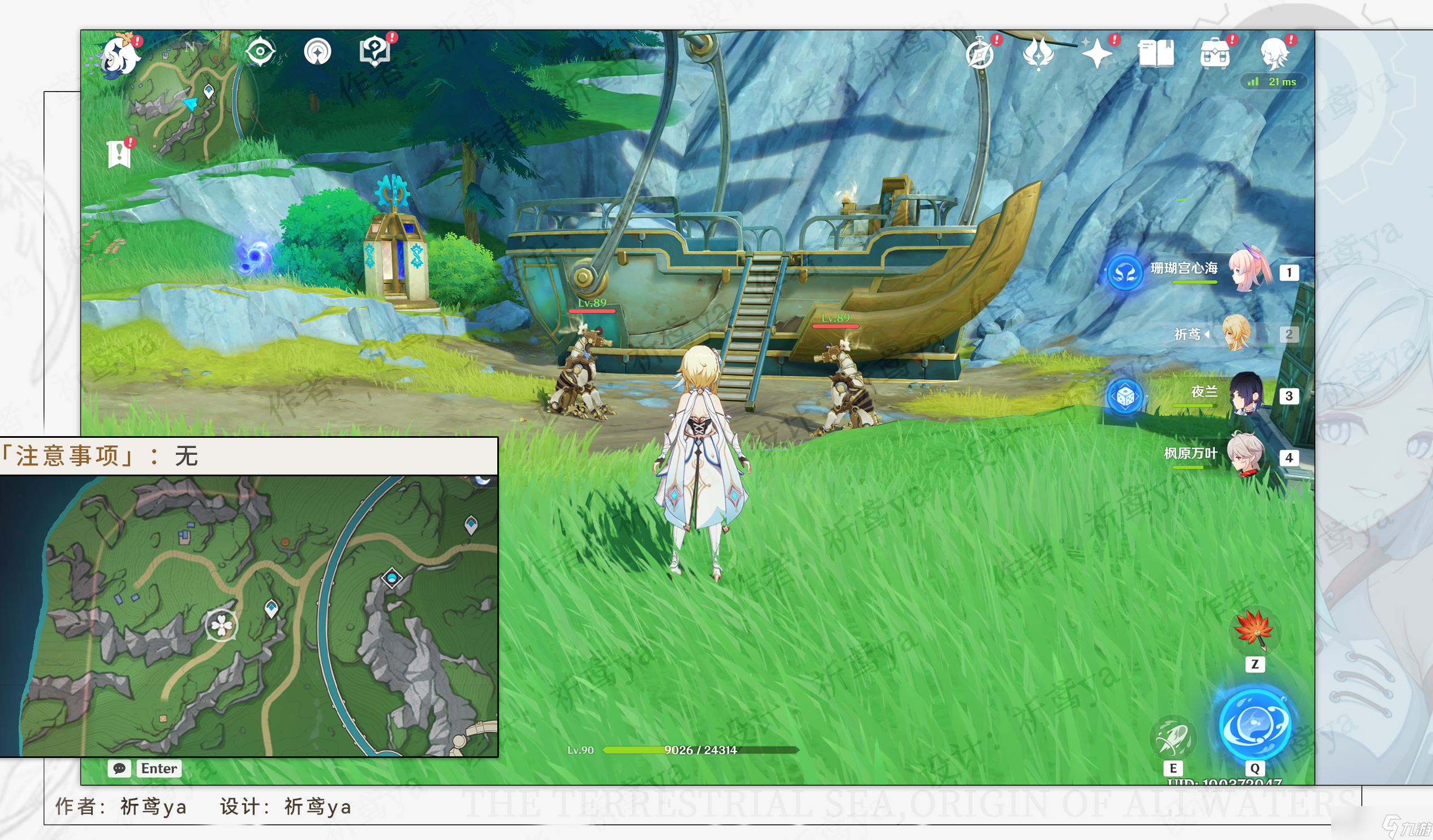This screenshot has width=1433, height=840.
Task: Click the 设计:祈鸢ya credit text
Action: coord(286,807)
